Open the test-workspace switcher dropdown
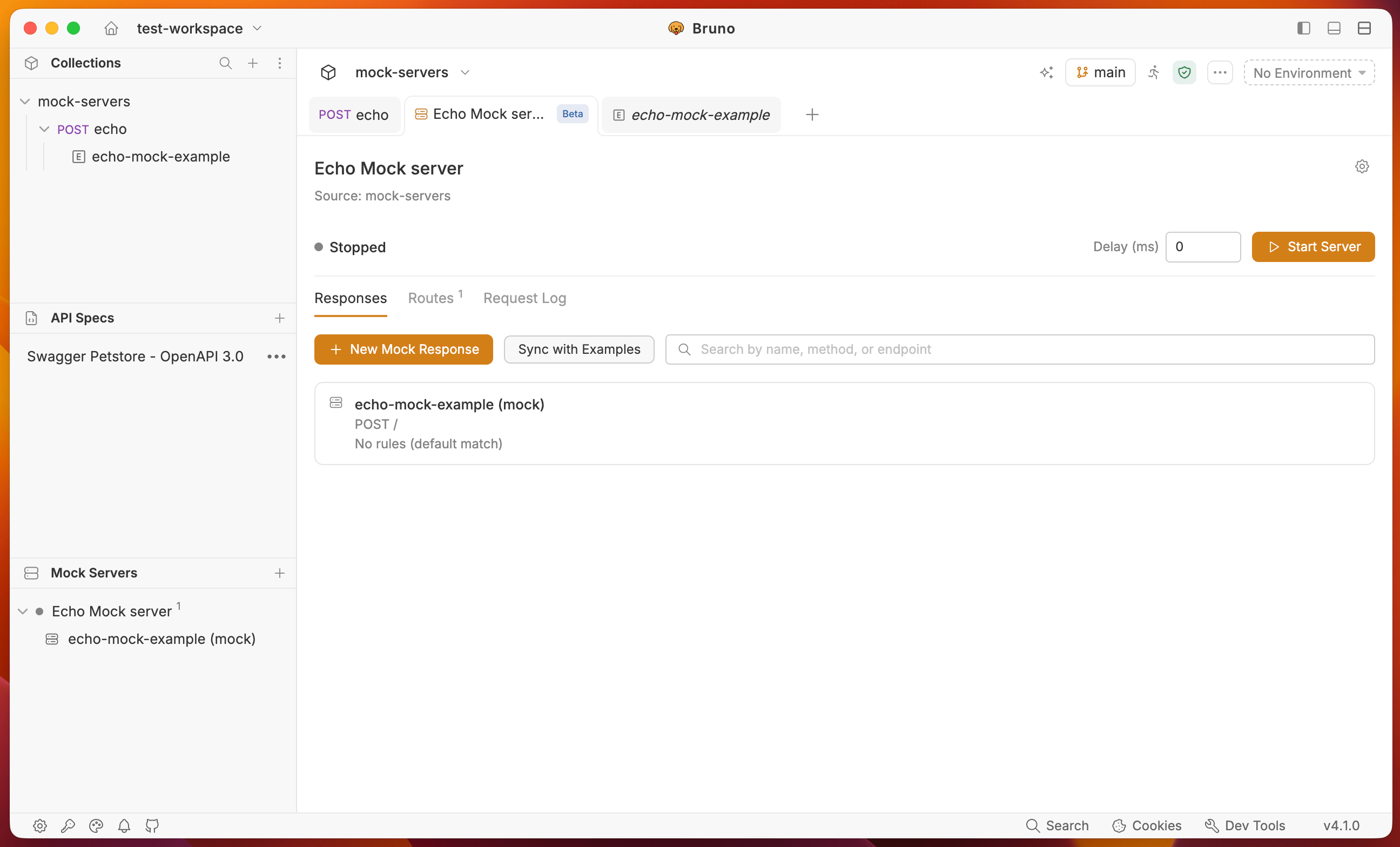This screenshot has height=847, width=1400. pos(199,28)
